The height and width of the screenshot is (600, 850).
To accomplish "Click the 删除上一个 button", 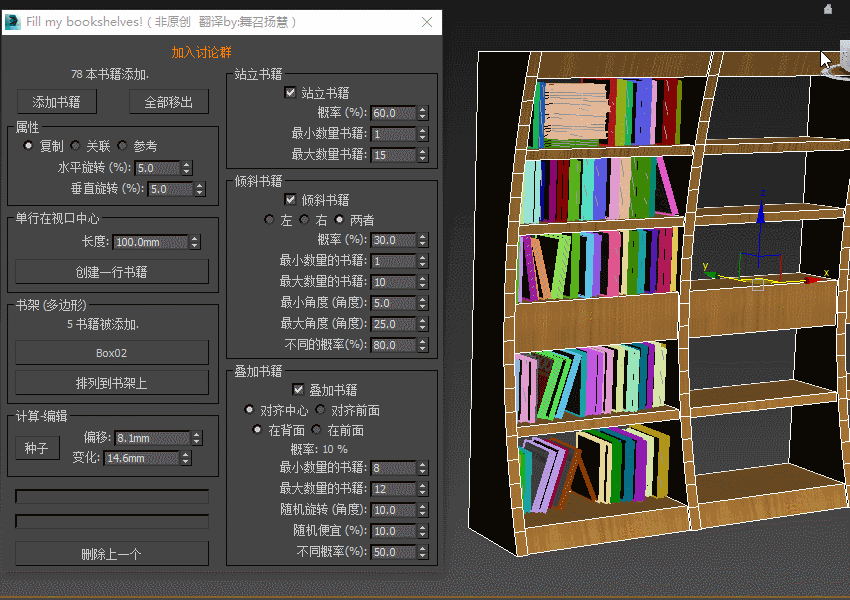I will 110,553.
